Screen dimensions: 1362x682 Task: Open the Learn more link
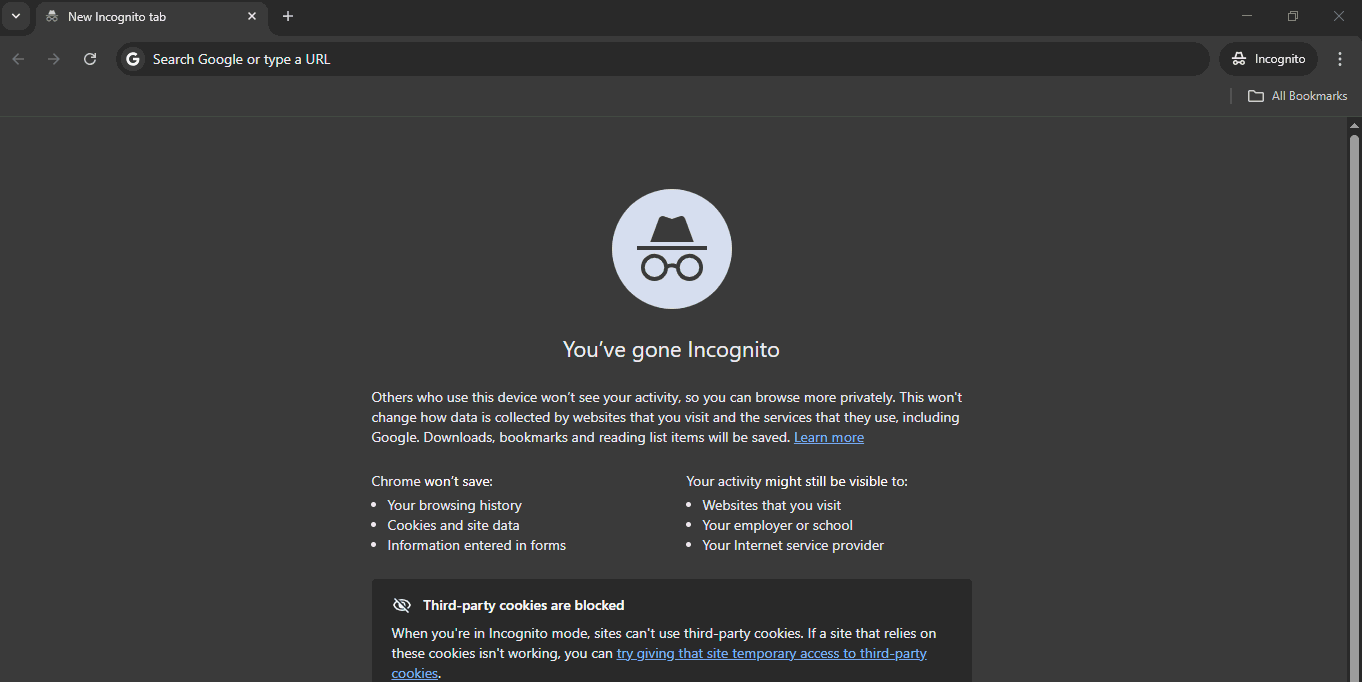click(x=828, y=438)
